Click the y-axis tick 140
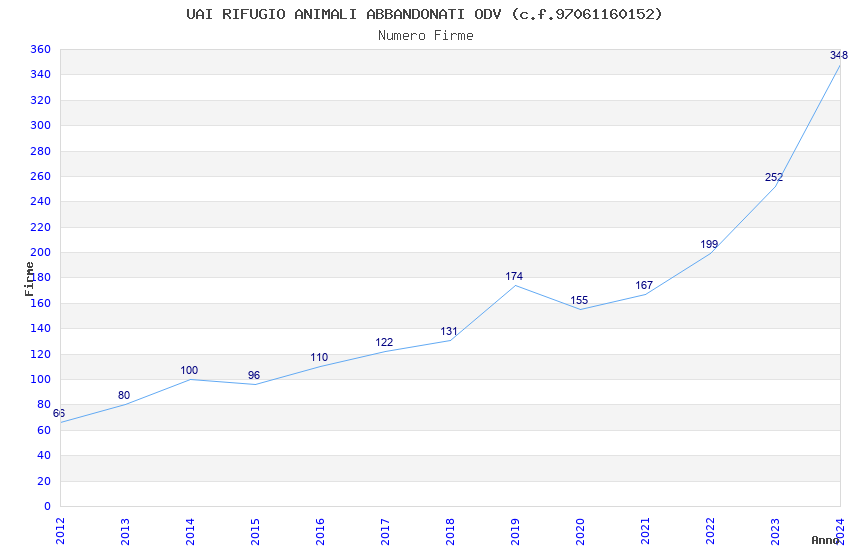The height and width of the screenshot is (550, 850). (40, 328)
